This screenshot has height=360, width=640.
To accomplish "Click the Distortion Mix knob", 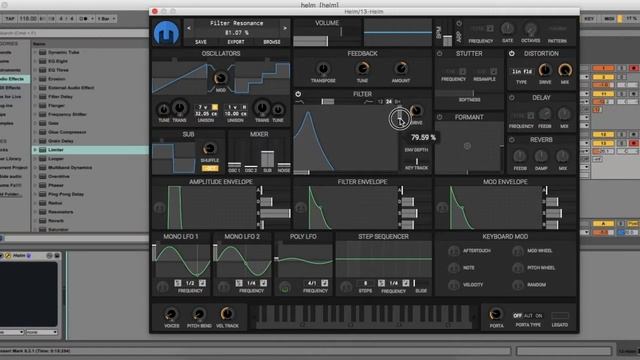I will point(565,70).
